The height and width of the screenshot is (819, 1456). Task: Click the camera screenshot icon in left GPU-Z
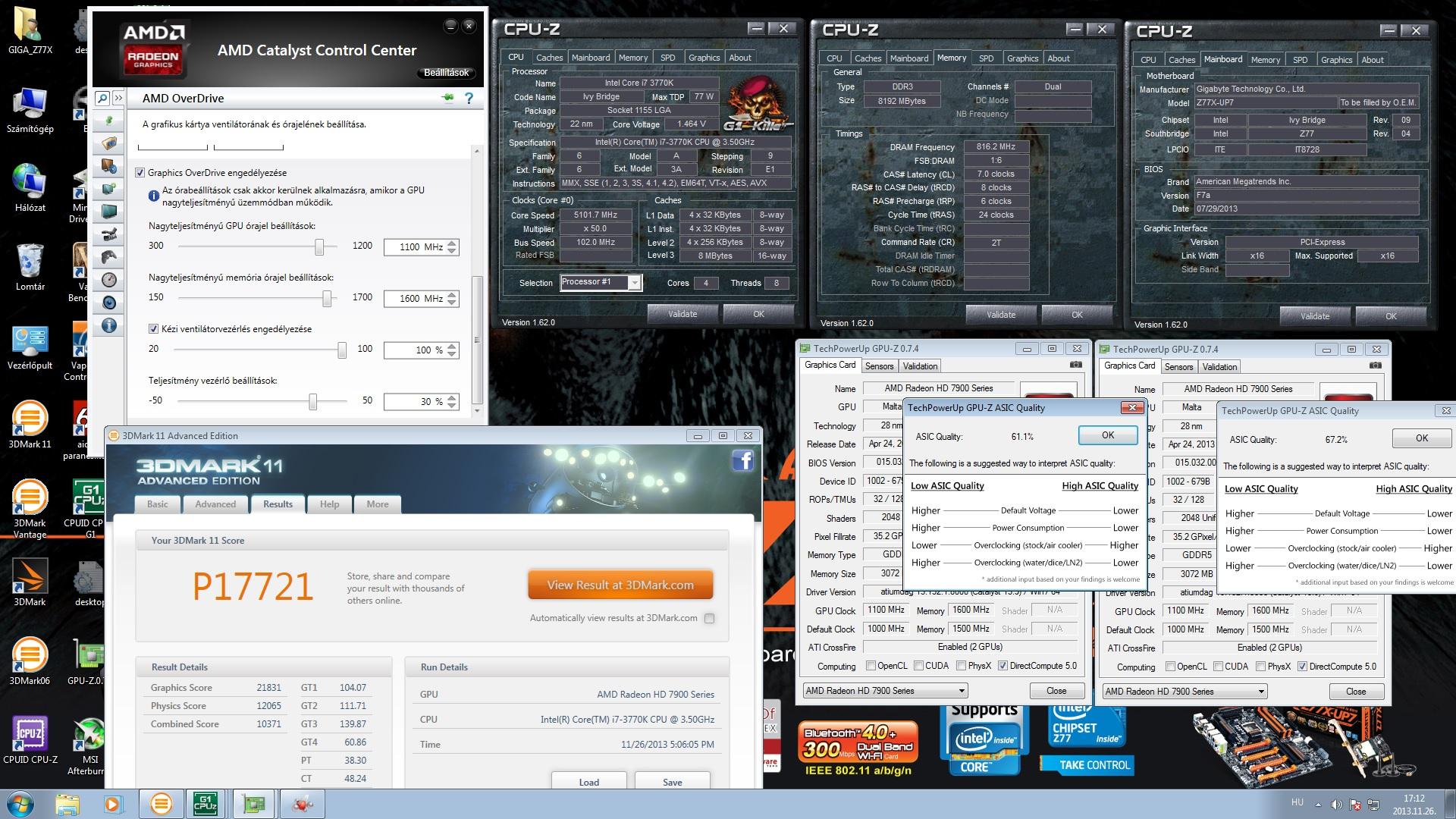[1076, 365]
